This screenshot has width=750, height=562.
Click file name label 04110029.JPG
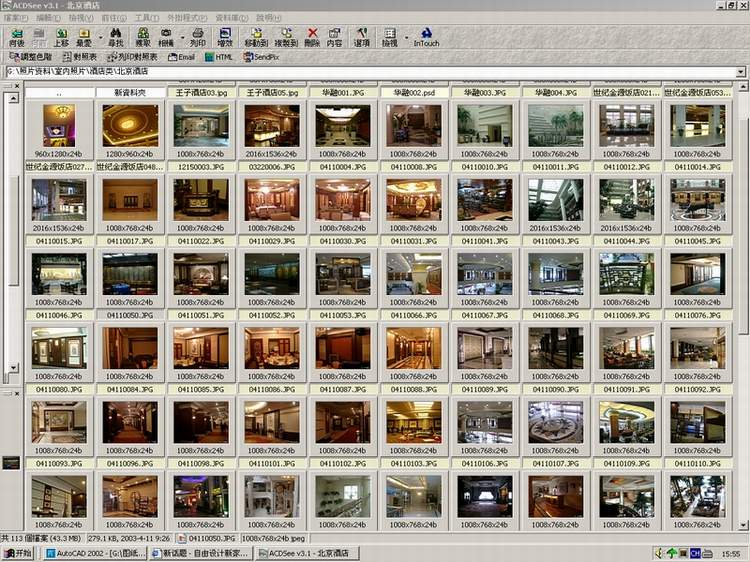click(x=272, y=242)
